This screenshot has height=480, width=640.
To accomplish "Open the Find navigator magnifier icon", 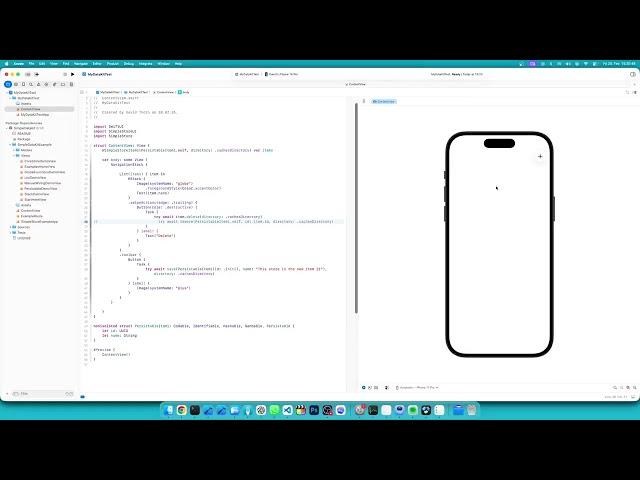I will [31, 84].
